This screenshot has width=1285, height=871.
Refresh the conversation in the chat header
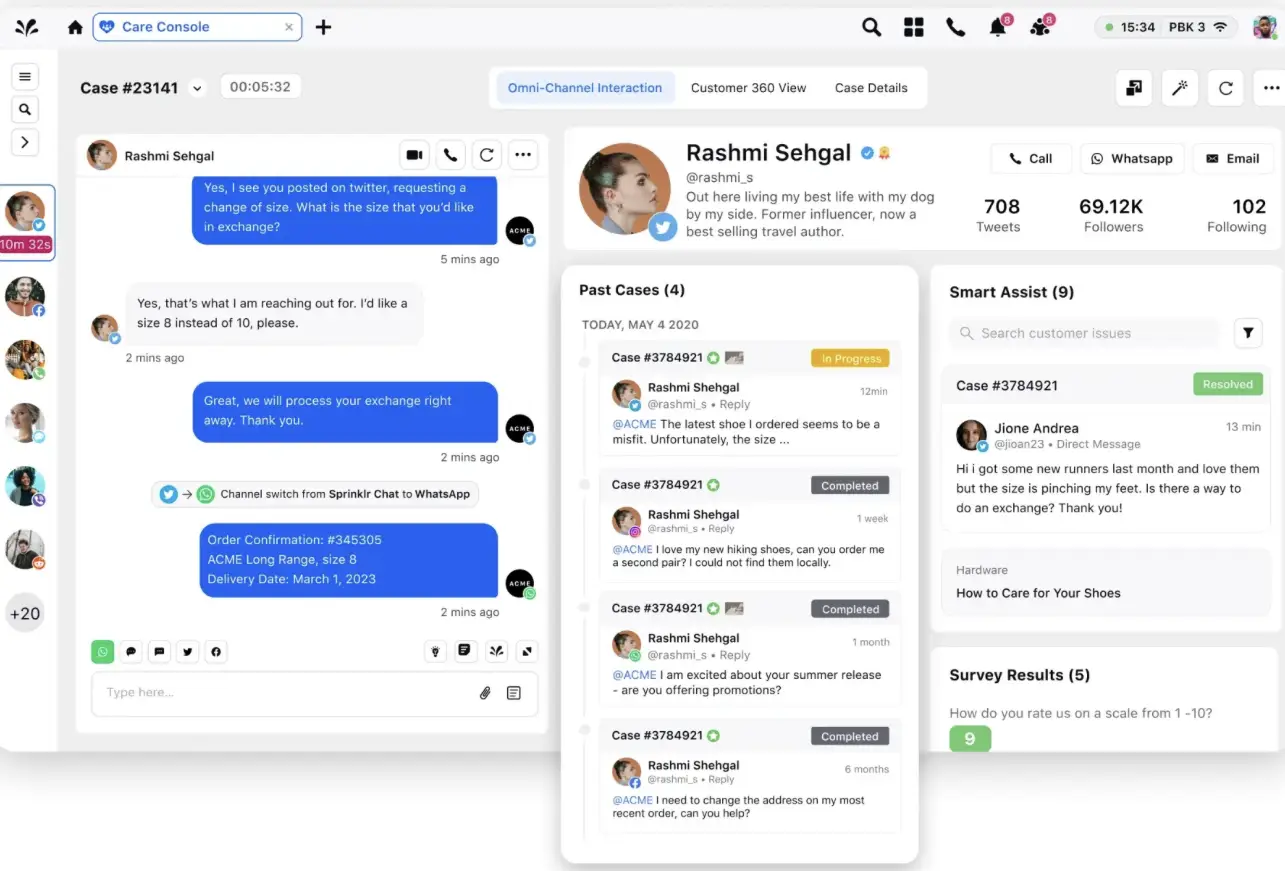[x=487, y=155]
